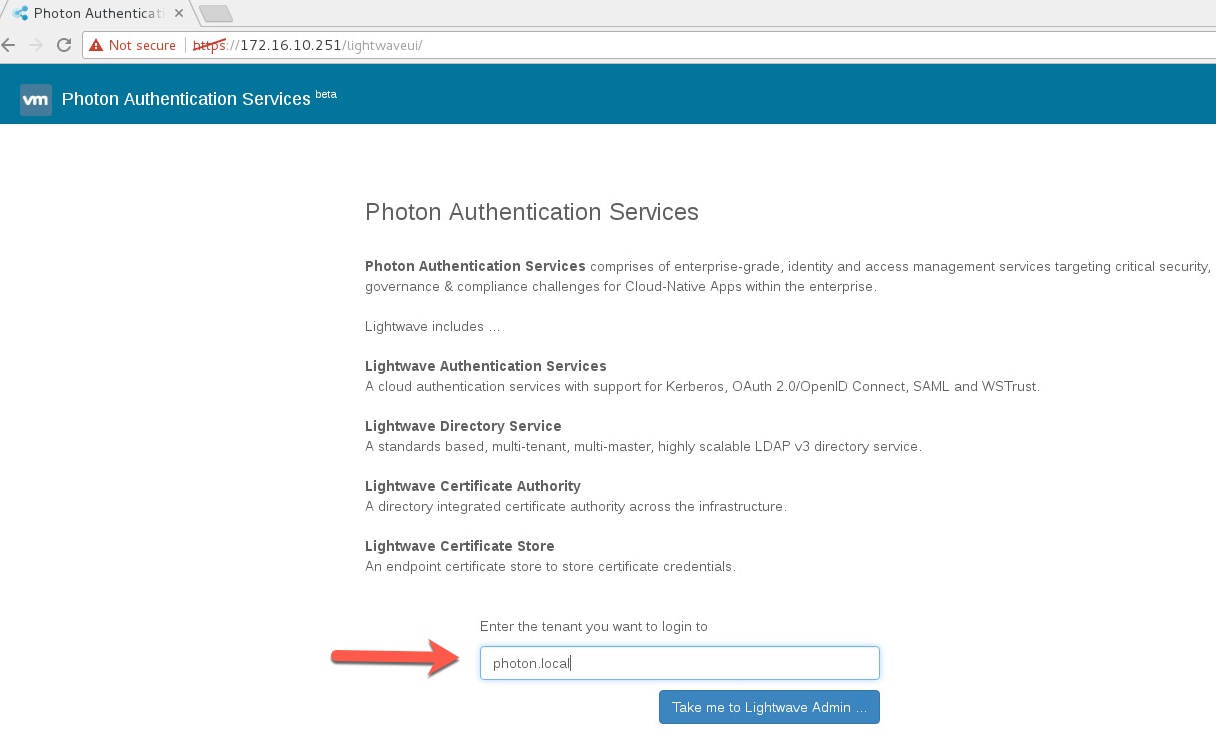This screenshot has height=739, width=1216.
Task: Click the Photon tab's blue favicon
Action: coord(20,13)
